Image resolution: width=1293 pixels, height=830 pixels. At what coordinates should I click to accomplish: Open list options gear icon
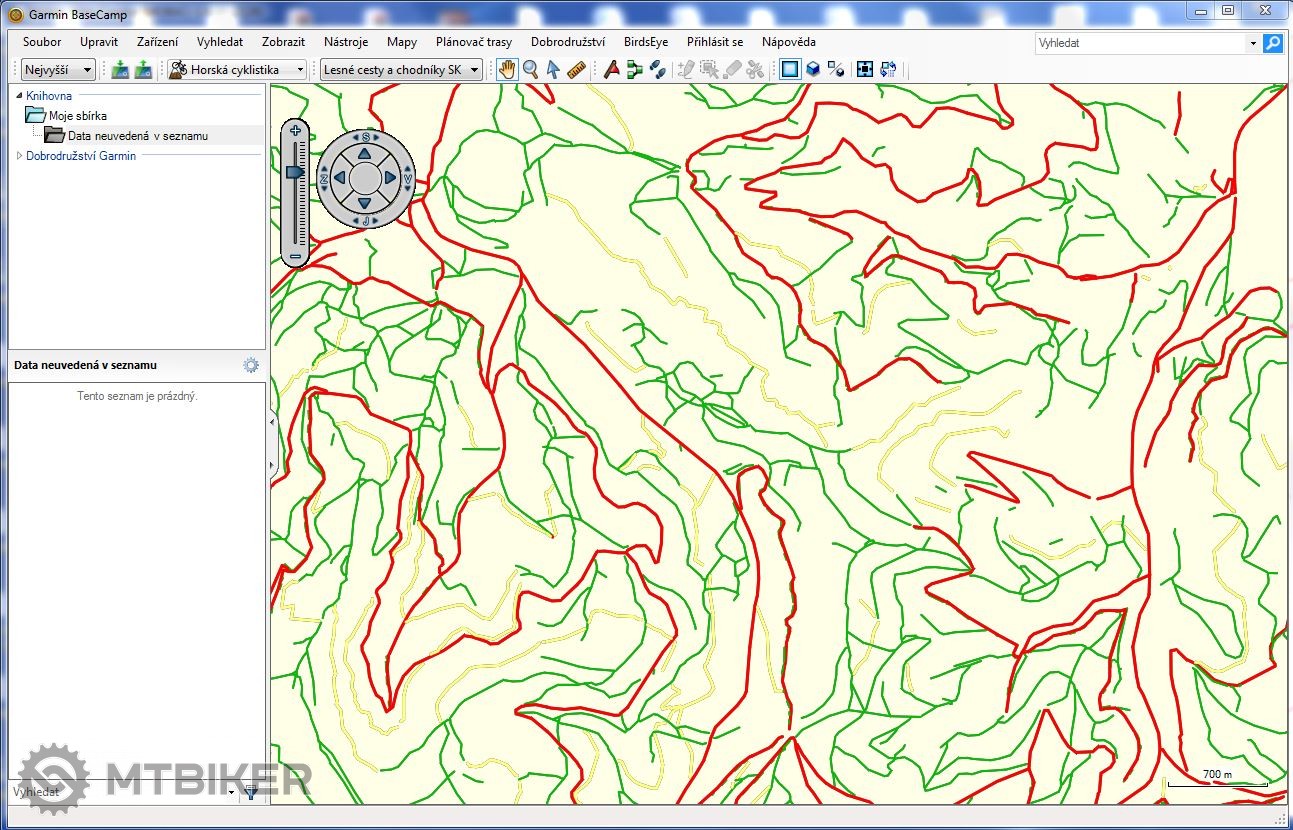click(x=251, y=366)
